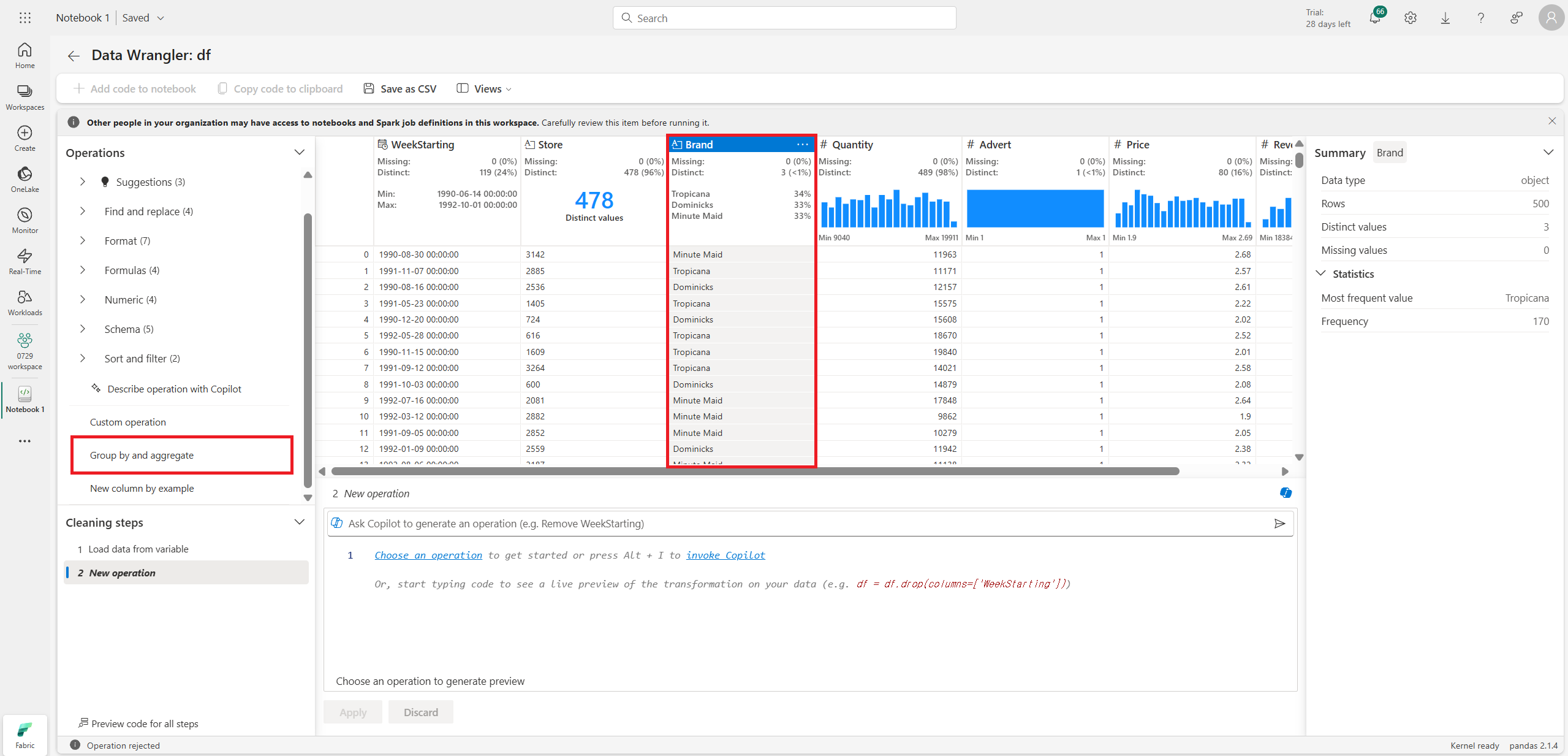Click the Copilot icon beside New operation
The width and height of the screenshot is (1568, 756).
coord(1286,493)
